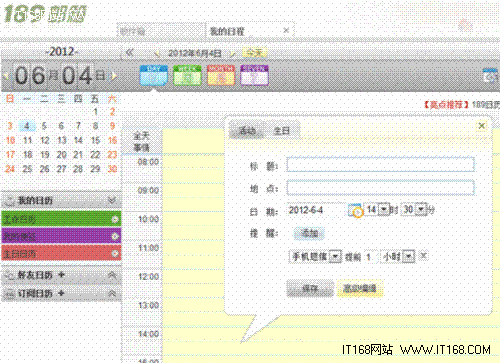
Task: Click the 地点 location input field
Action: (380, 188)
